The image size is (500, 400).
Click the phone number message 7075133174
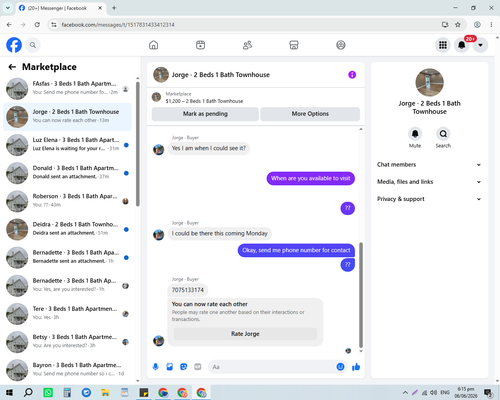click(x=188, y=290)
